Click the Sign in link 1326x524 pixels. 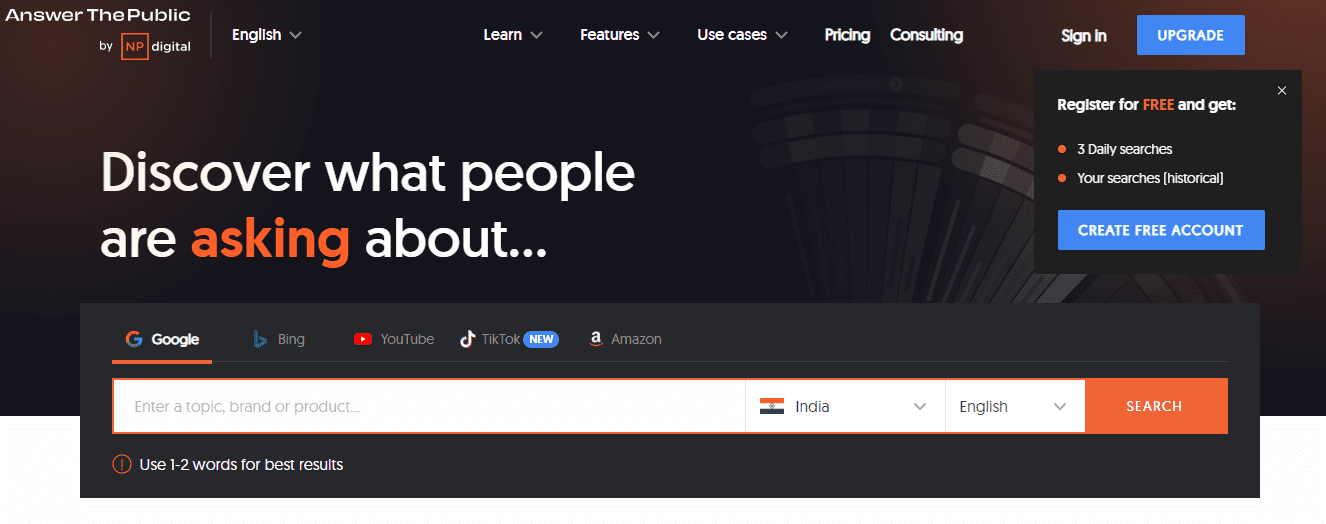coord(1084,36)
